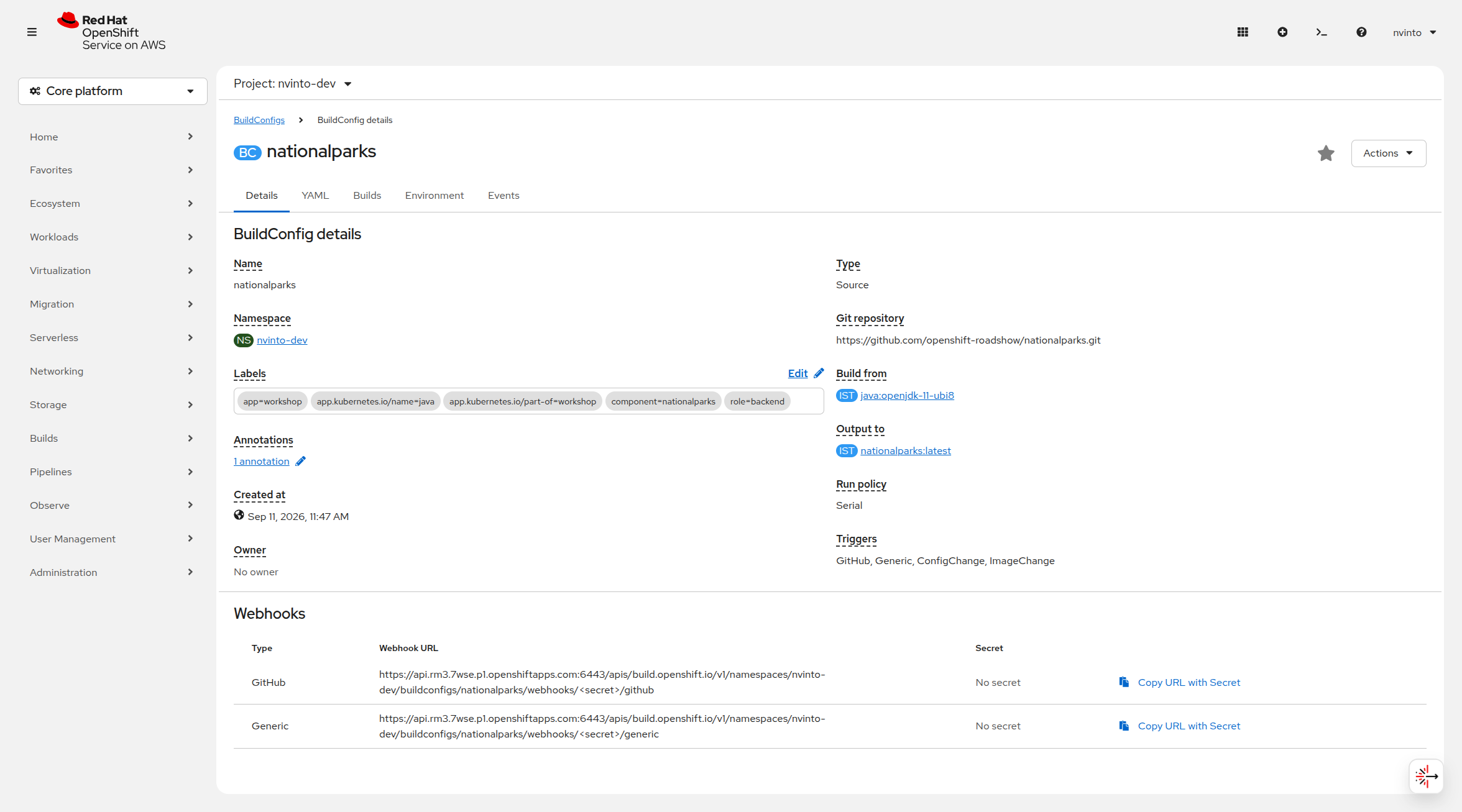Open the application launcher grid
The height and width of the screenshot is (812, 1462).
pyautogui.click(x=1243, y=32)
